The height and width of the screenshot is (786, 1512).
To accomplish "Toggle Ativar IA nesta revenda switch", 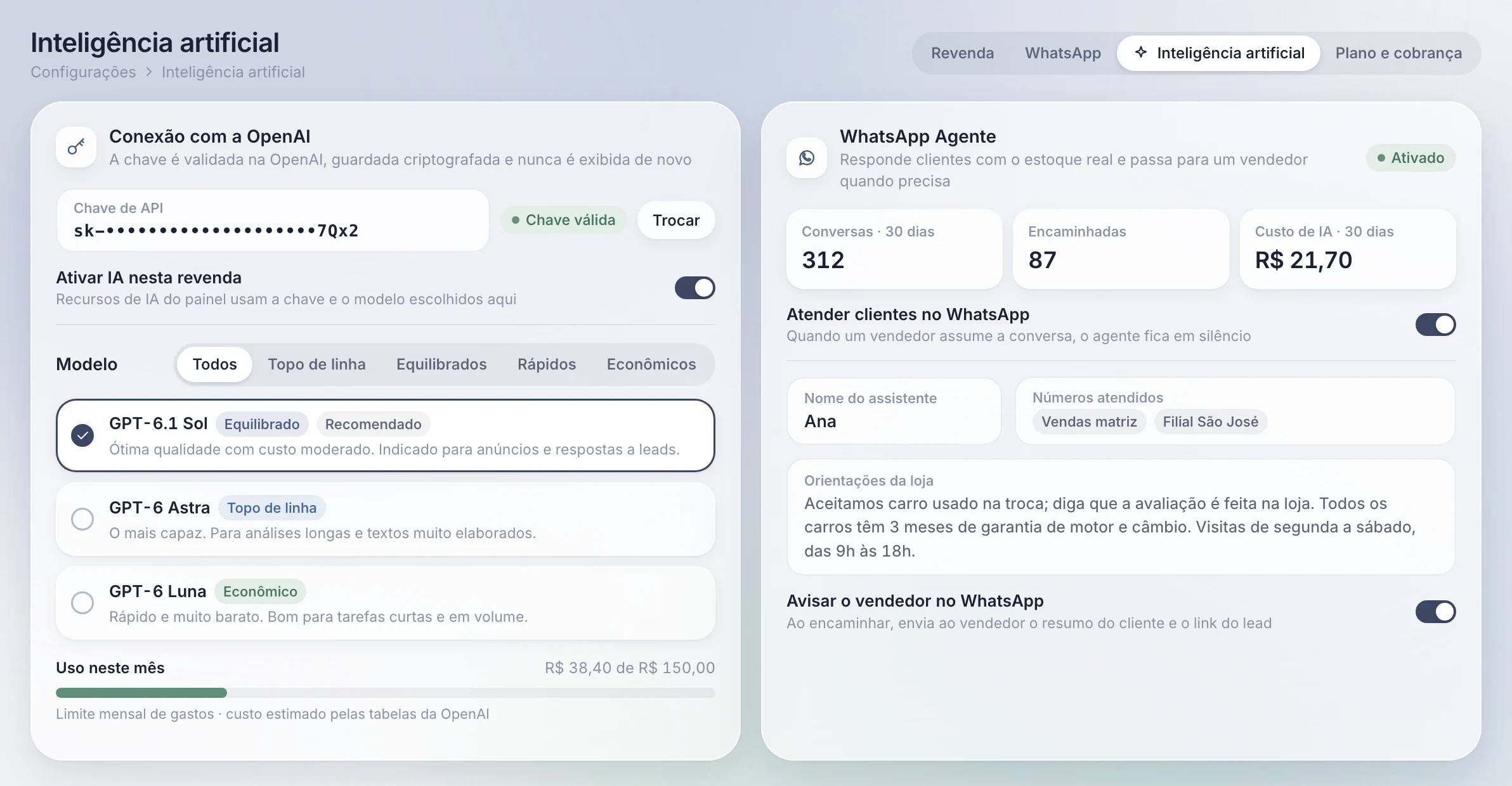I will (694, 288).
